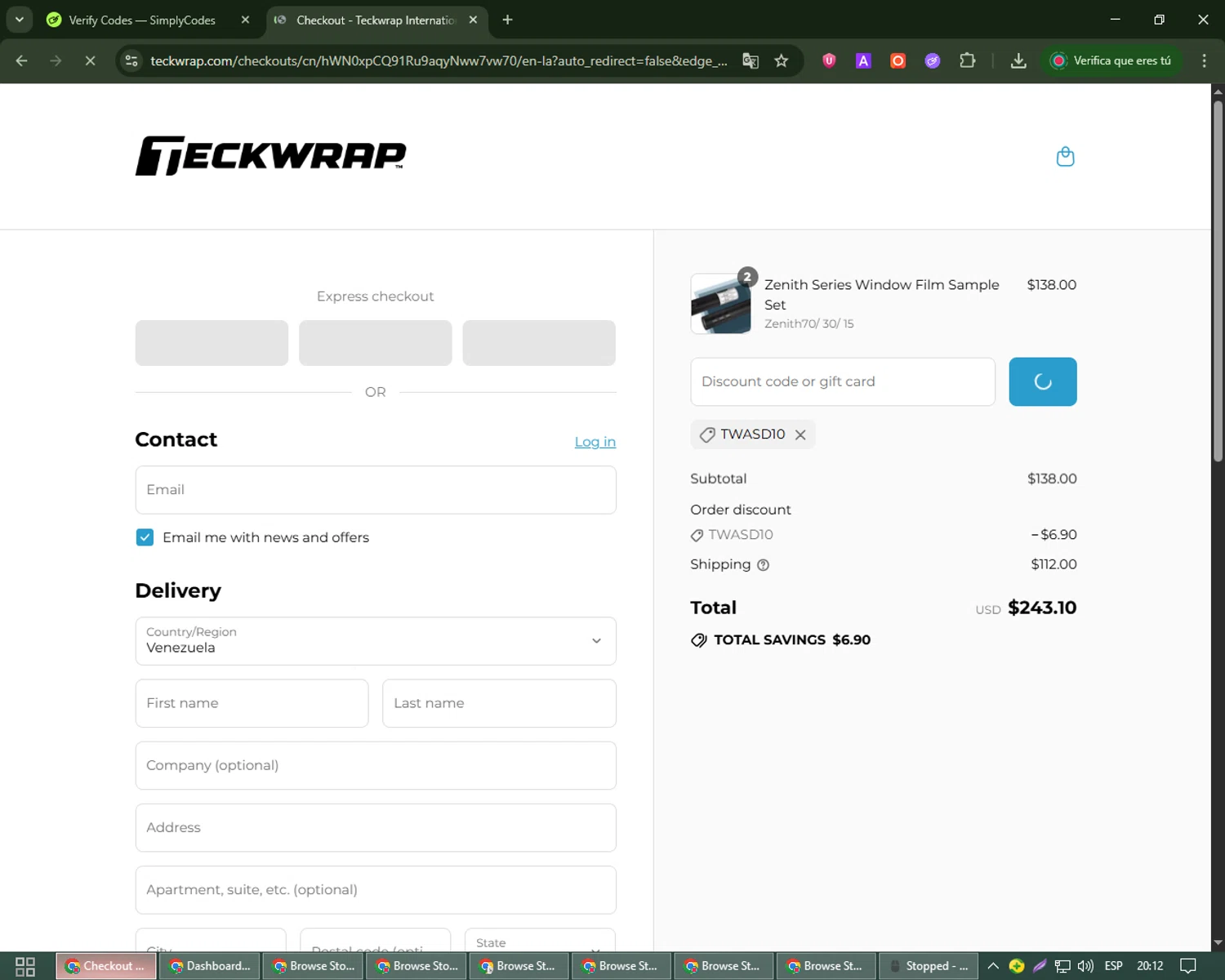Screen dimensions: 1225x980
Task: Open the purple A extension
Action: 863,60
